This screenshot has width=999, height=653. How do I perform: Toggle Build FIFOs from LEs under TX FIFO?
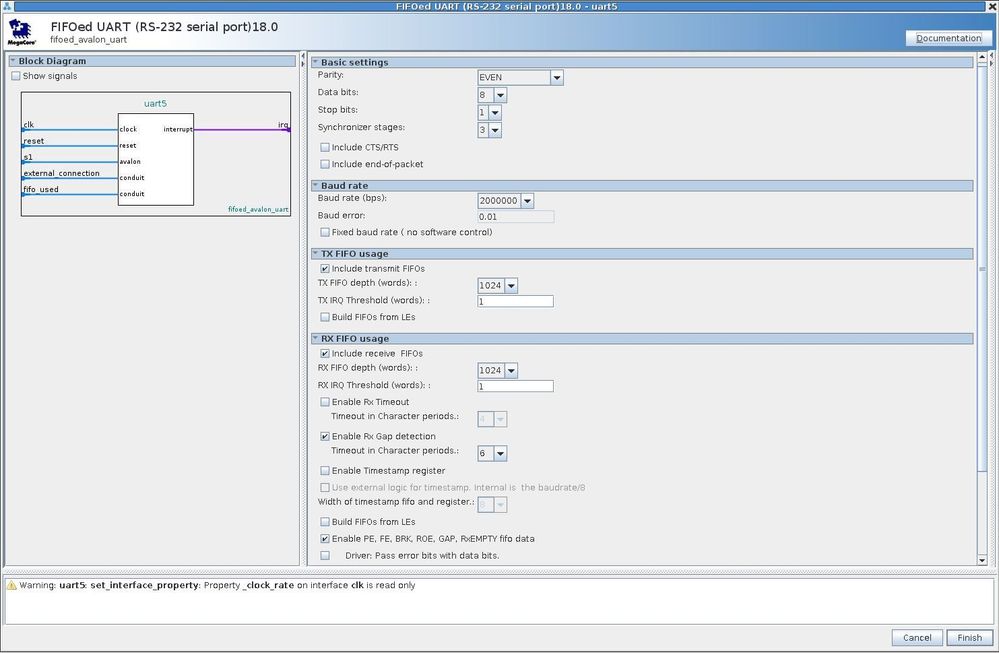click(x=325, y=317)
